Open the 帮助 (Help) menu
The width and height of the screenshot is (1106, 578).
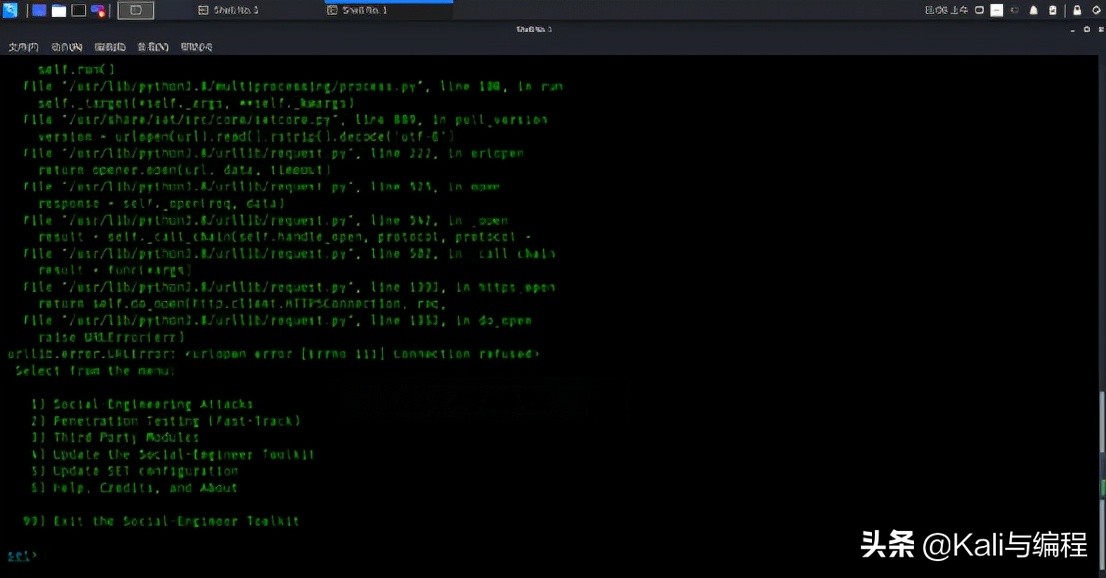pos(196,47)
